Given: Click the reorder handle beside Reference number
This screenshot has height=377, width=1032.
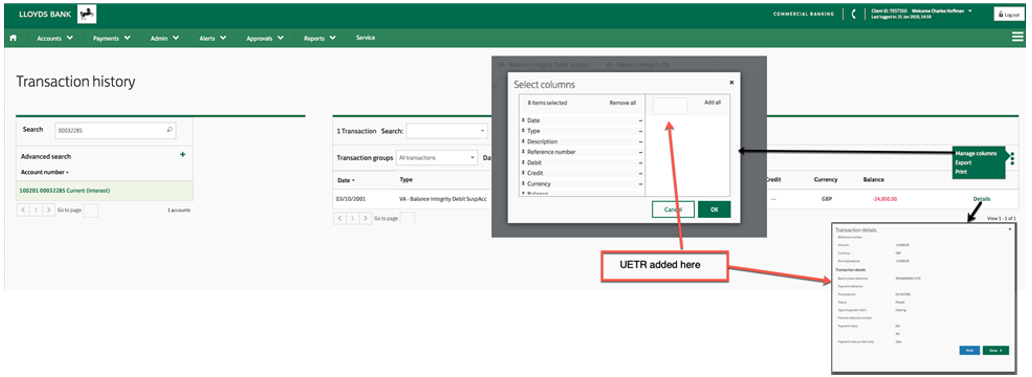Looking at the screenshot, I should [x=523, y=152].
